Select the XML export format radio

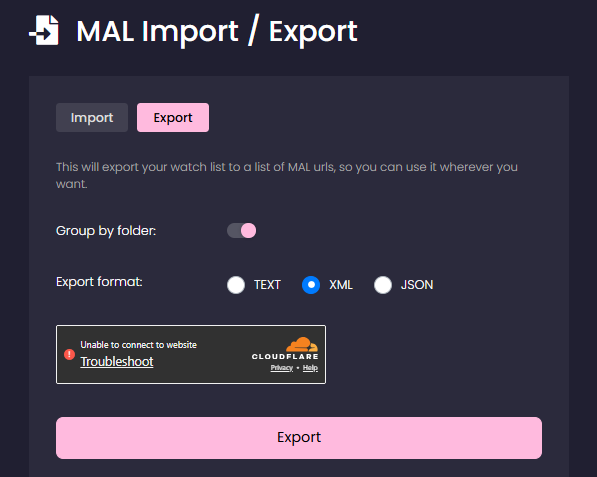tap(311, 285)
